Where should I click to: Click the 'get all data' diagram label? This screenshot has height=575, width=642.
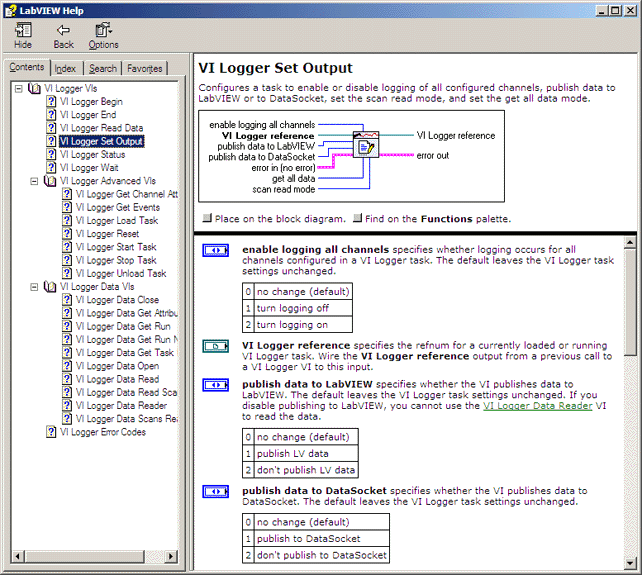click(x=294, y=179)
